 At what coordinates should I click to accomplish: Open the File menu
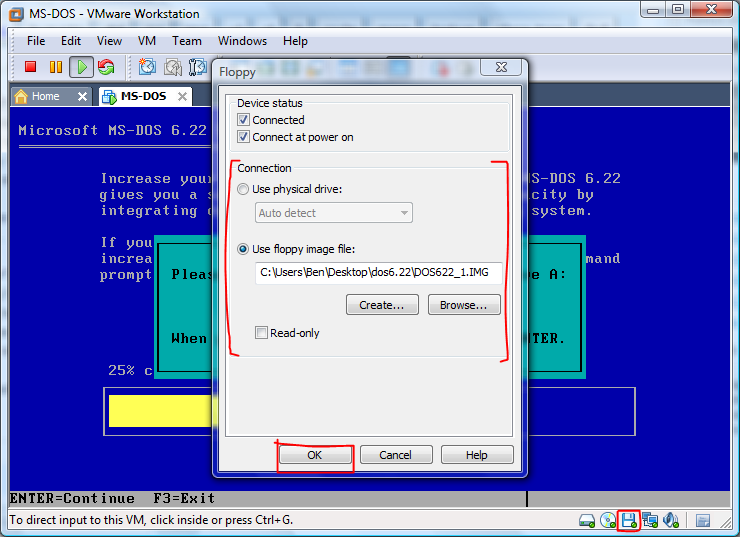[36, 41]
